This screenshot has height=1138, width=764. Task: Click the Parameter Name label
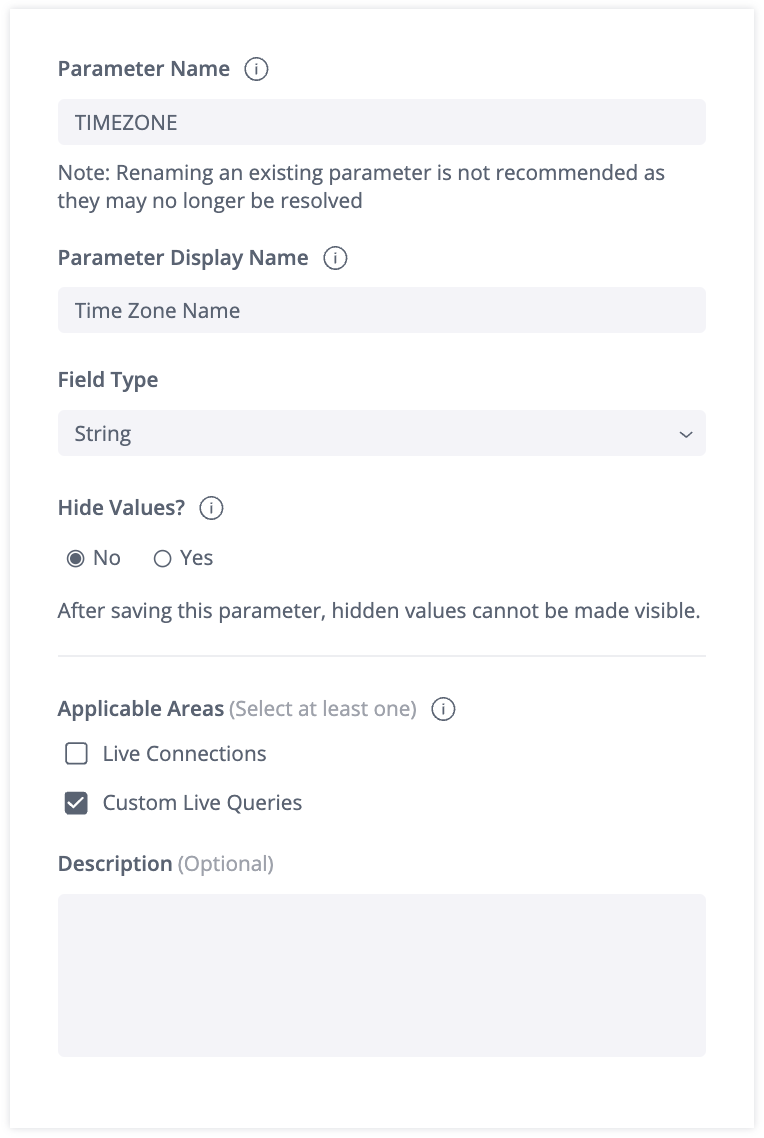click(143, 68)
